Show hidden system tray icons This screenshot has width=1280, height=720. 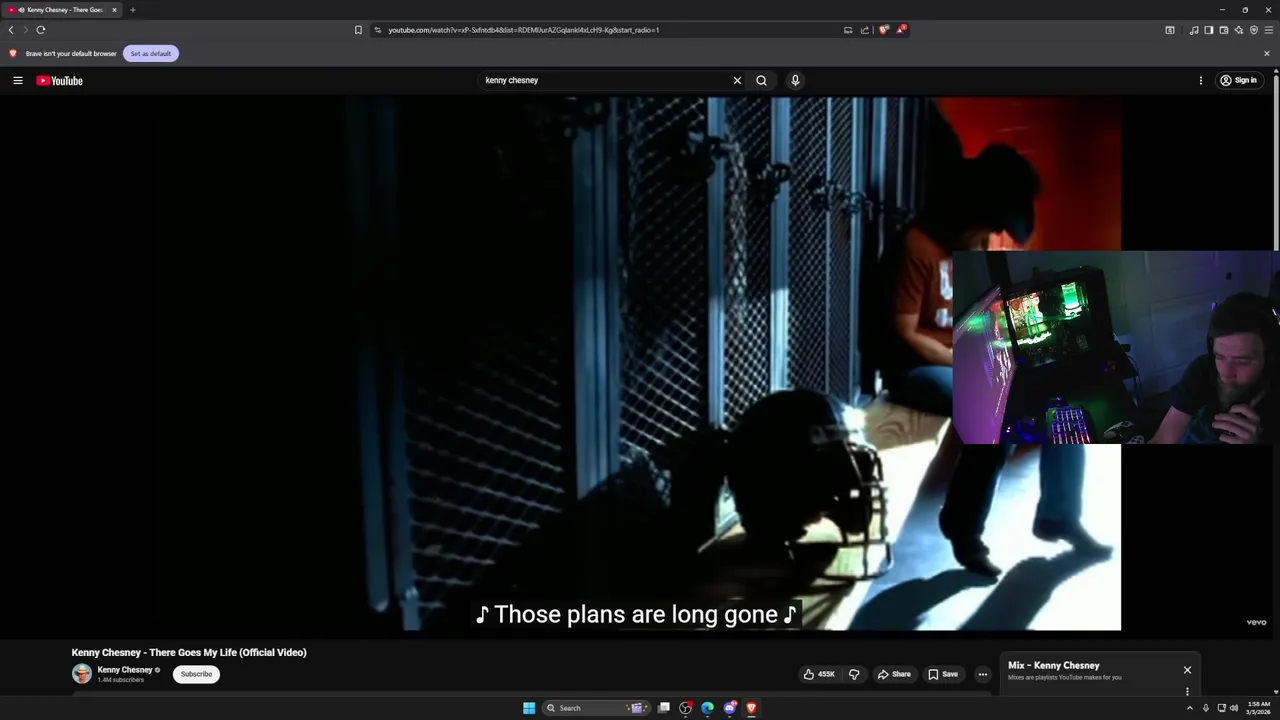click(1189, 708)
